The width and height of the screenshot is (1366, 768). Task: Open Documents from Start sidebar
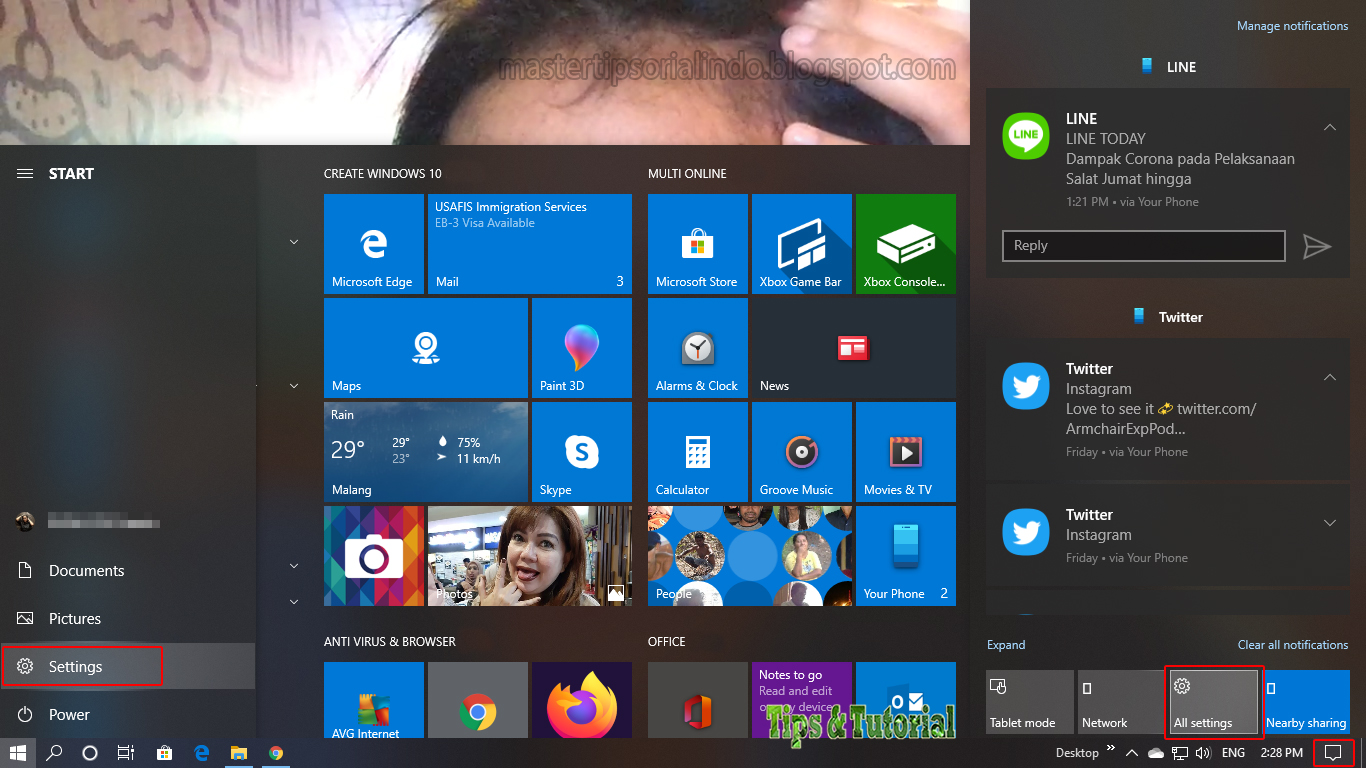point(128,570)
